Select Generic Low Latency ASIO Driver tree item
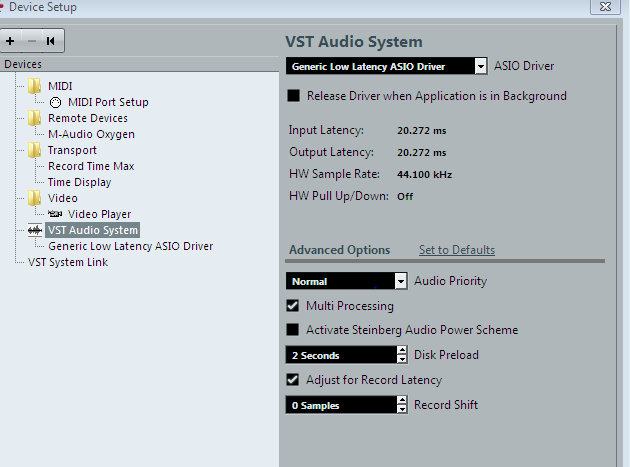Viewport: 630px width, 467px height. (131, 246)
